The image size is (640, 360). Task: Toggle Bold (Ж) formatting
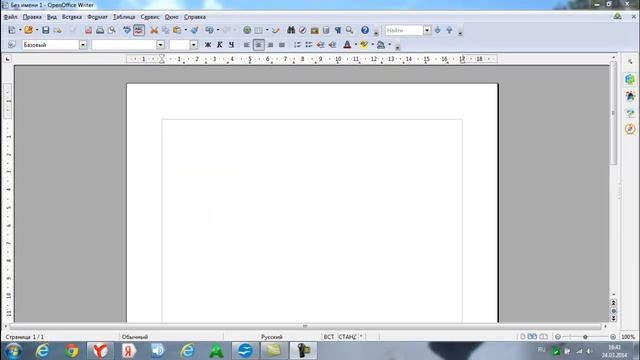[208, 45]
